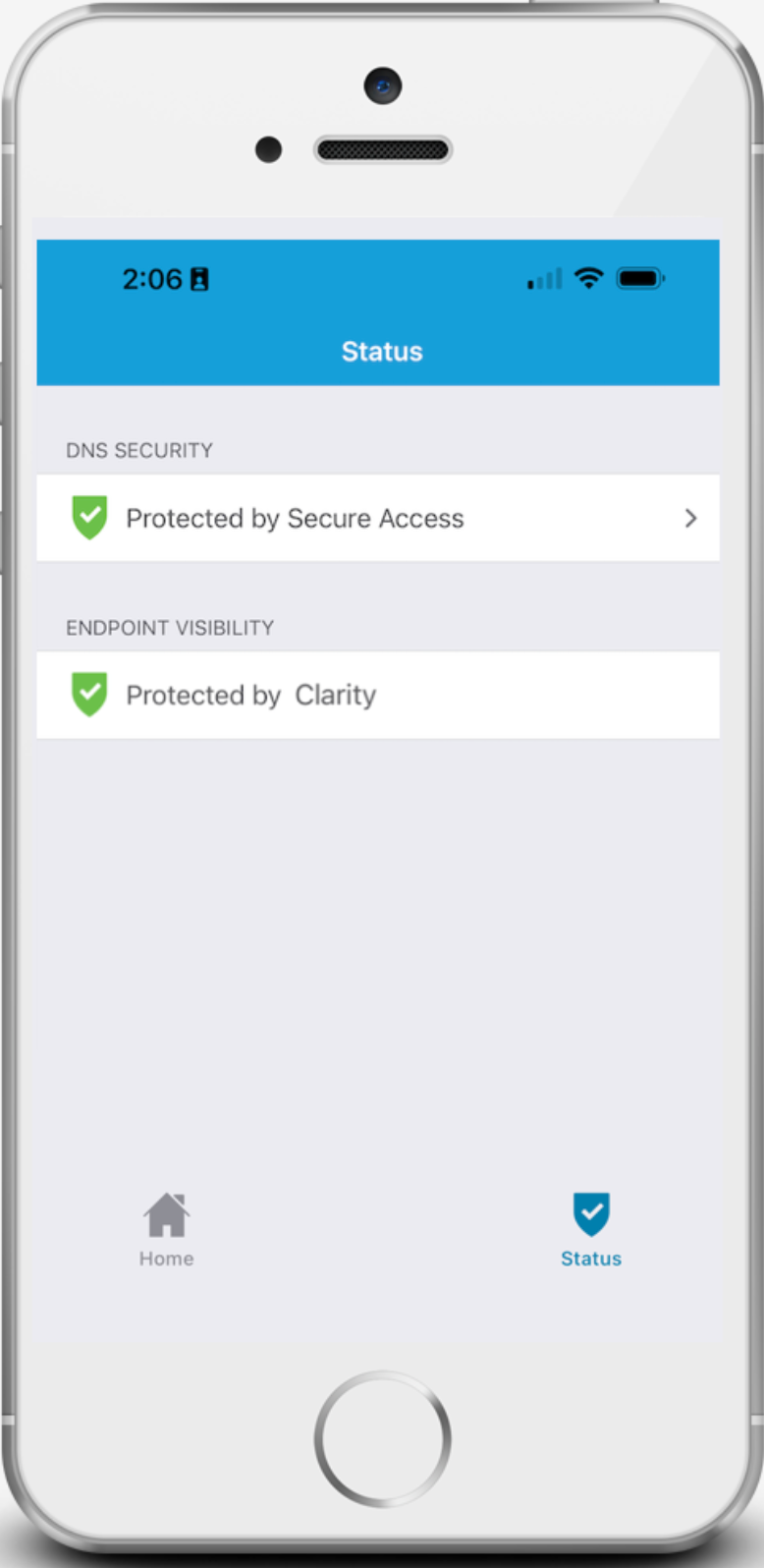Tap the green shield beside Clarity
The width and height of the screenshot is (764, 1568).
tap(89, 695)
